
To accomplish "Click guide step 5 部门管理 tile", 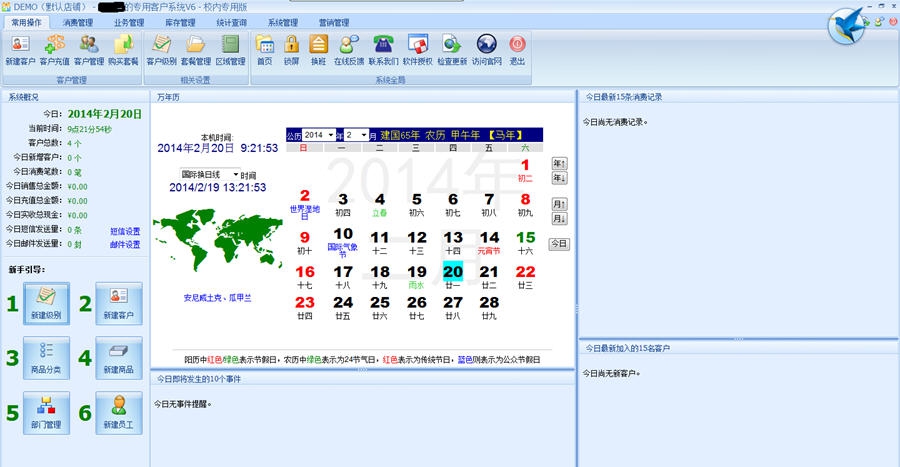I will coord(46,413).
